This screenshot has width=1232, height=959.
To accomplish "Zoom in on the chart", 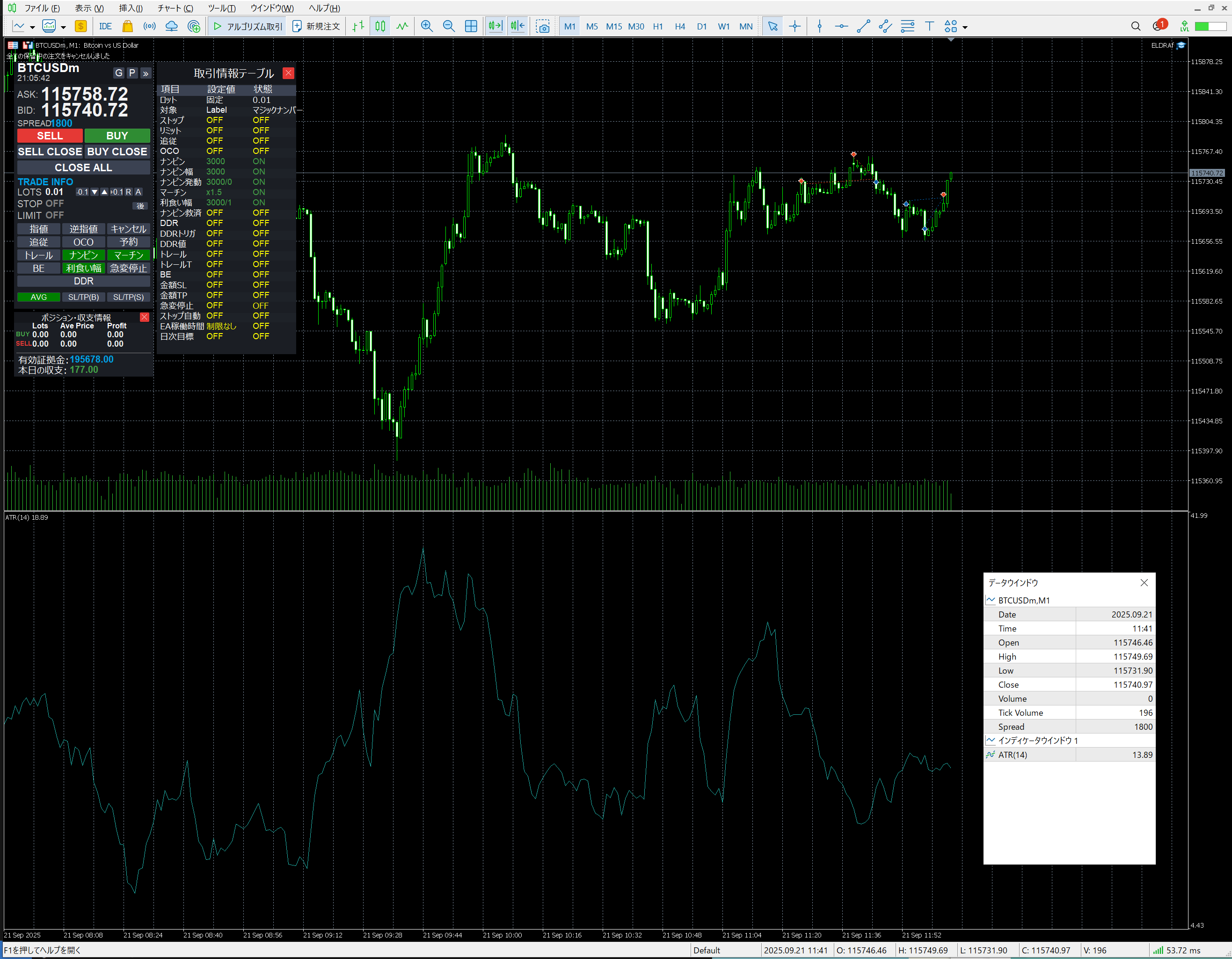I will click(426, 26).
